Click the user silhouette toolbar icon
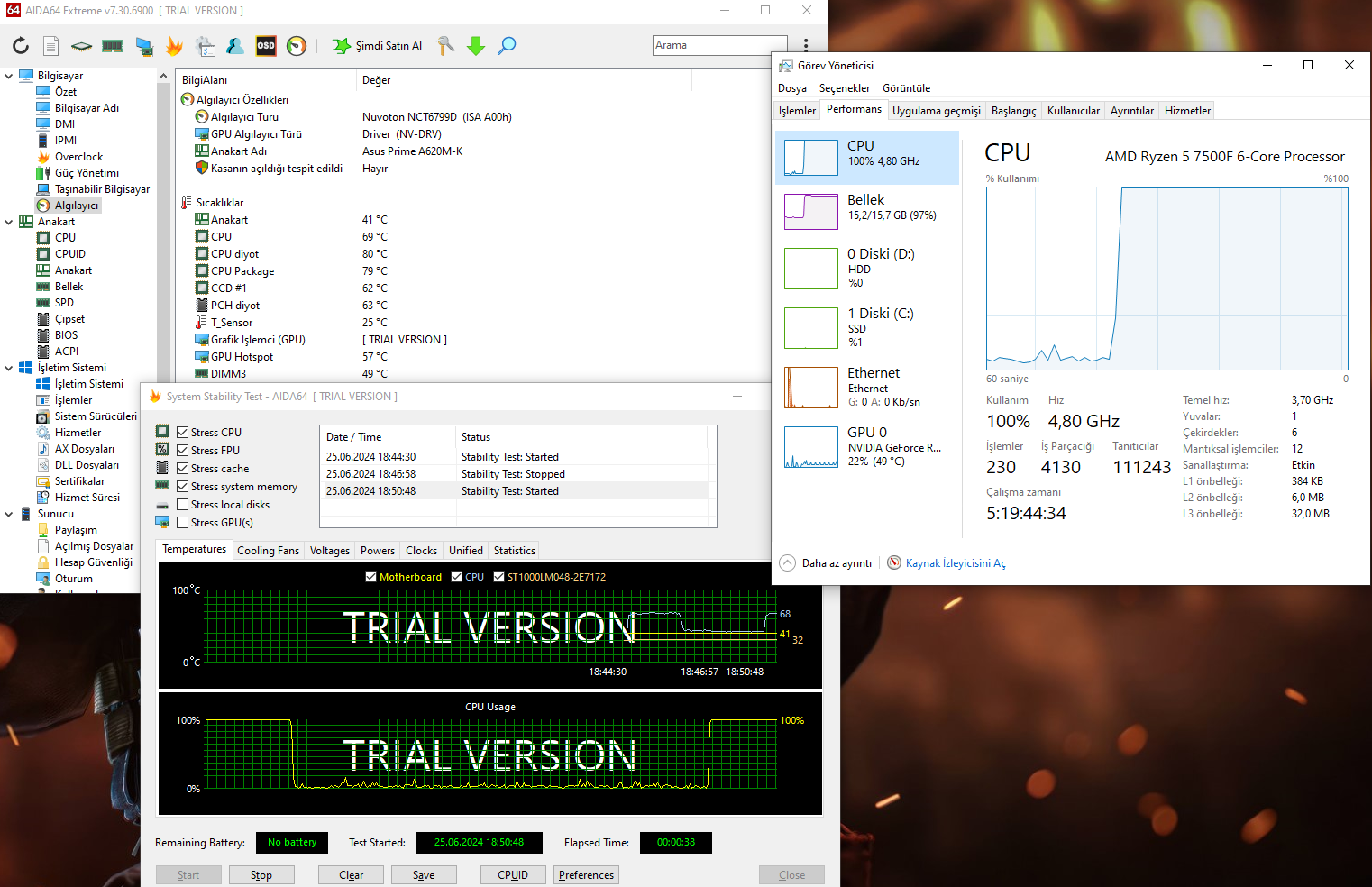The image size is (1372, 887). pyautogui.click(x=235, y=46)
